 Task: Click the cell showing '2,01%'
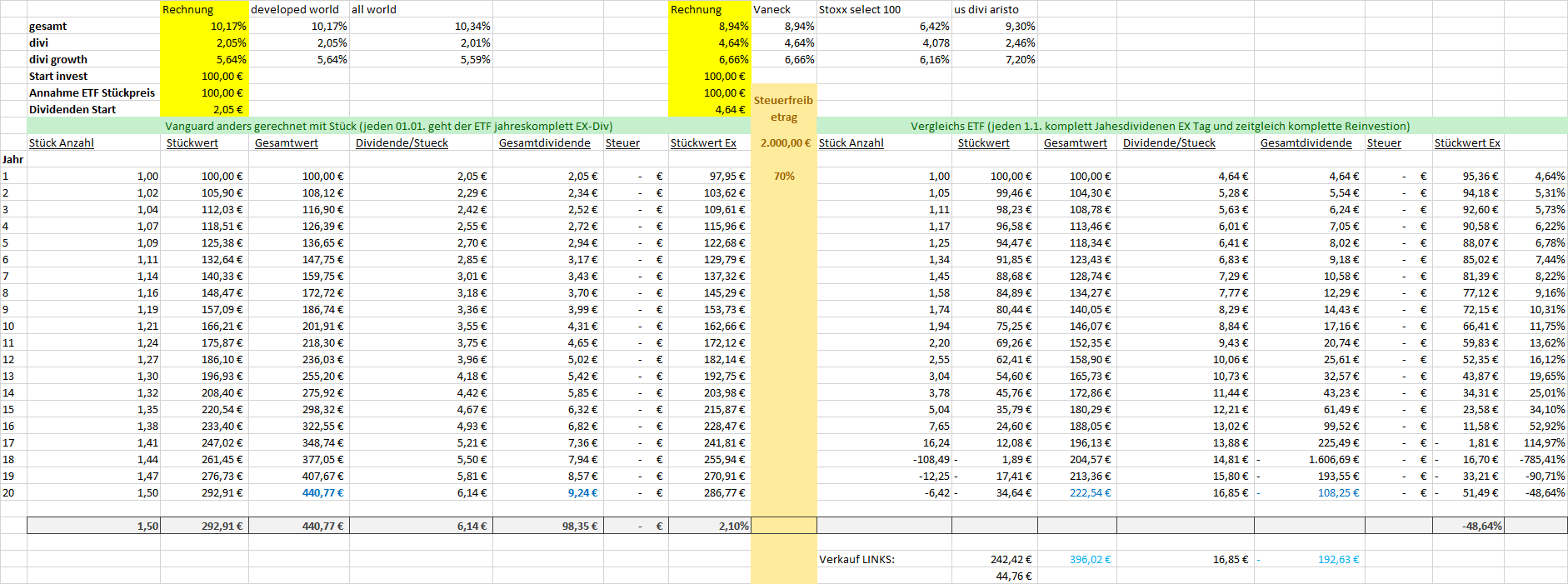(421, 42)
